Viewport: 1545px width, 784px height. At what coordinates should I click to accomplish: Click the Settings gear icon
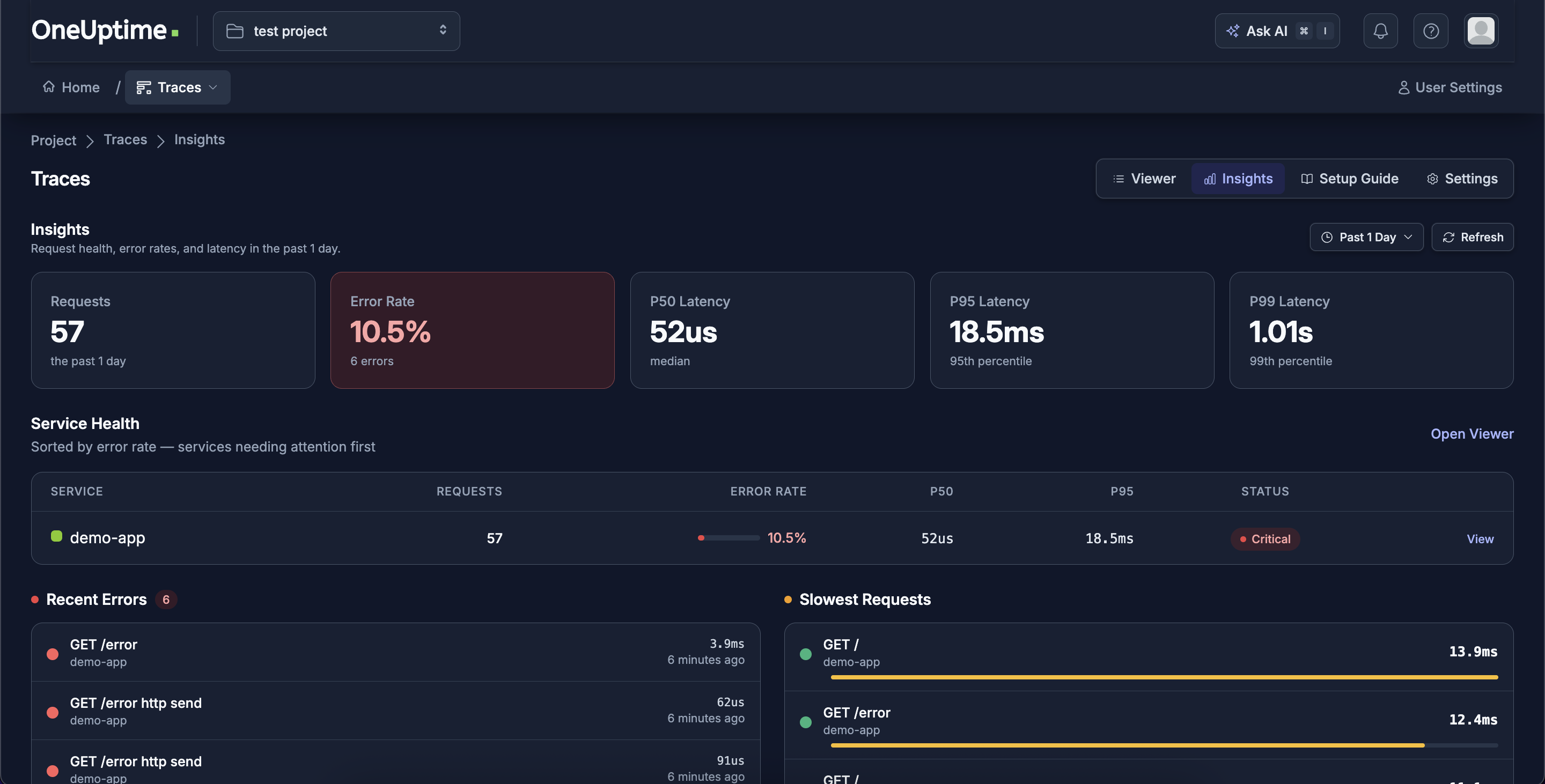pyautogui.click(x=1432, y=179)
